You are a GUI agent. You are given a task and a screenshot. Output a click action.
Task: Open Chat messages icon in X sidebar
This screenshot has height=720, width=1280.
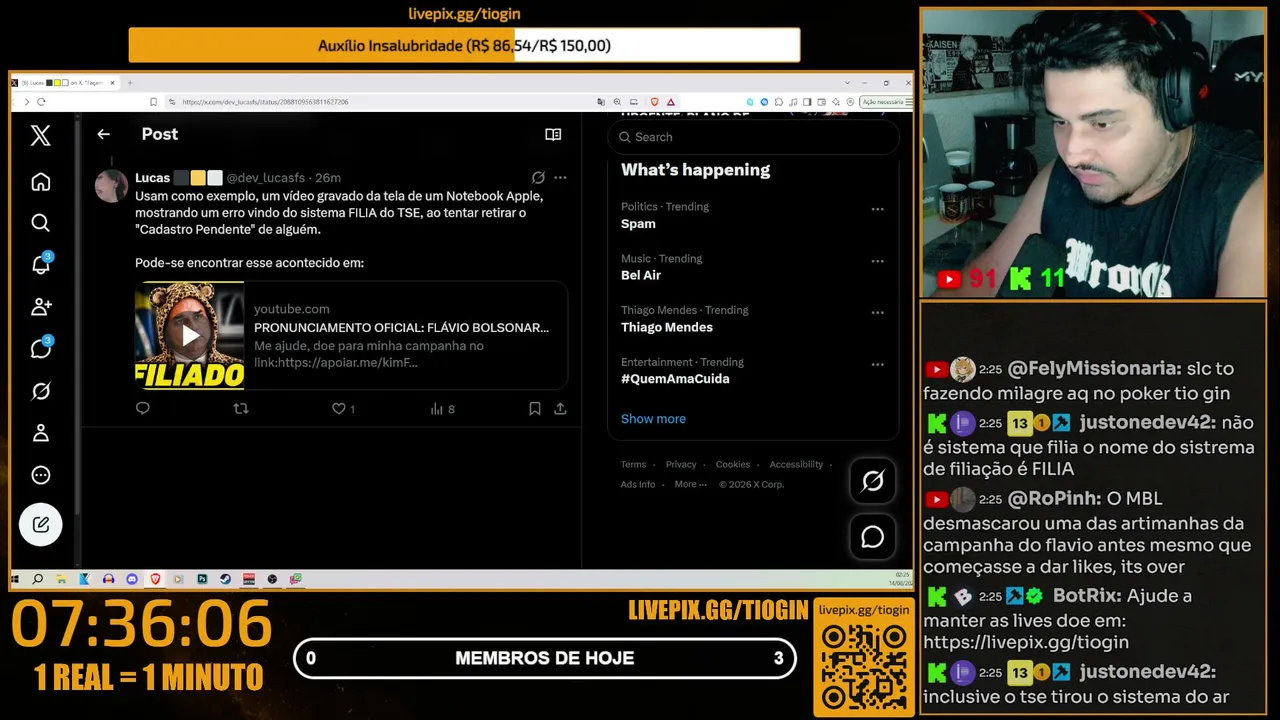41,348
